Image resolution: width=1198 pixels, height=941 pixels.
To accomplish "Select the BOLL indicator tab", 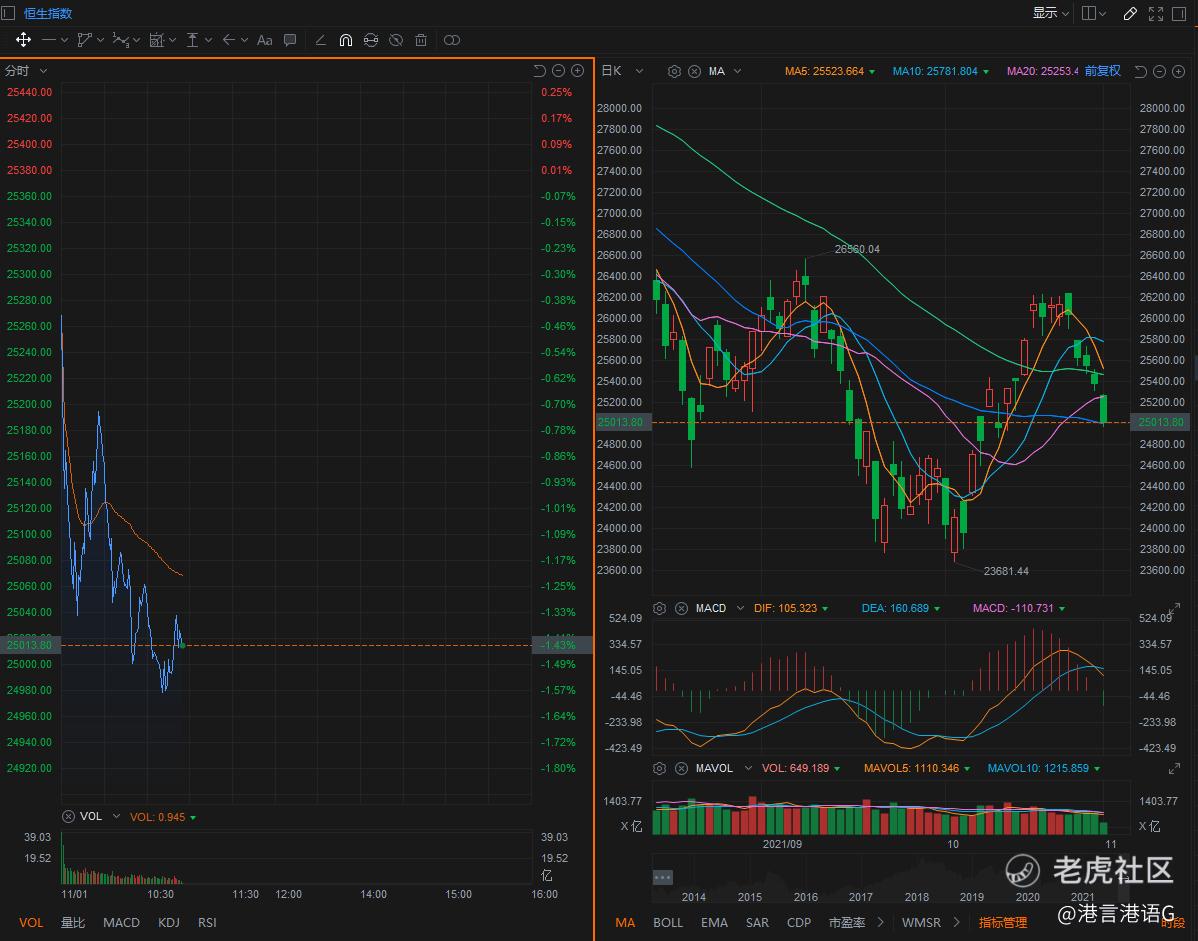I will pos(668,922).
